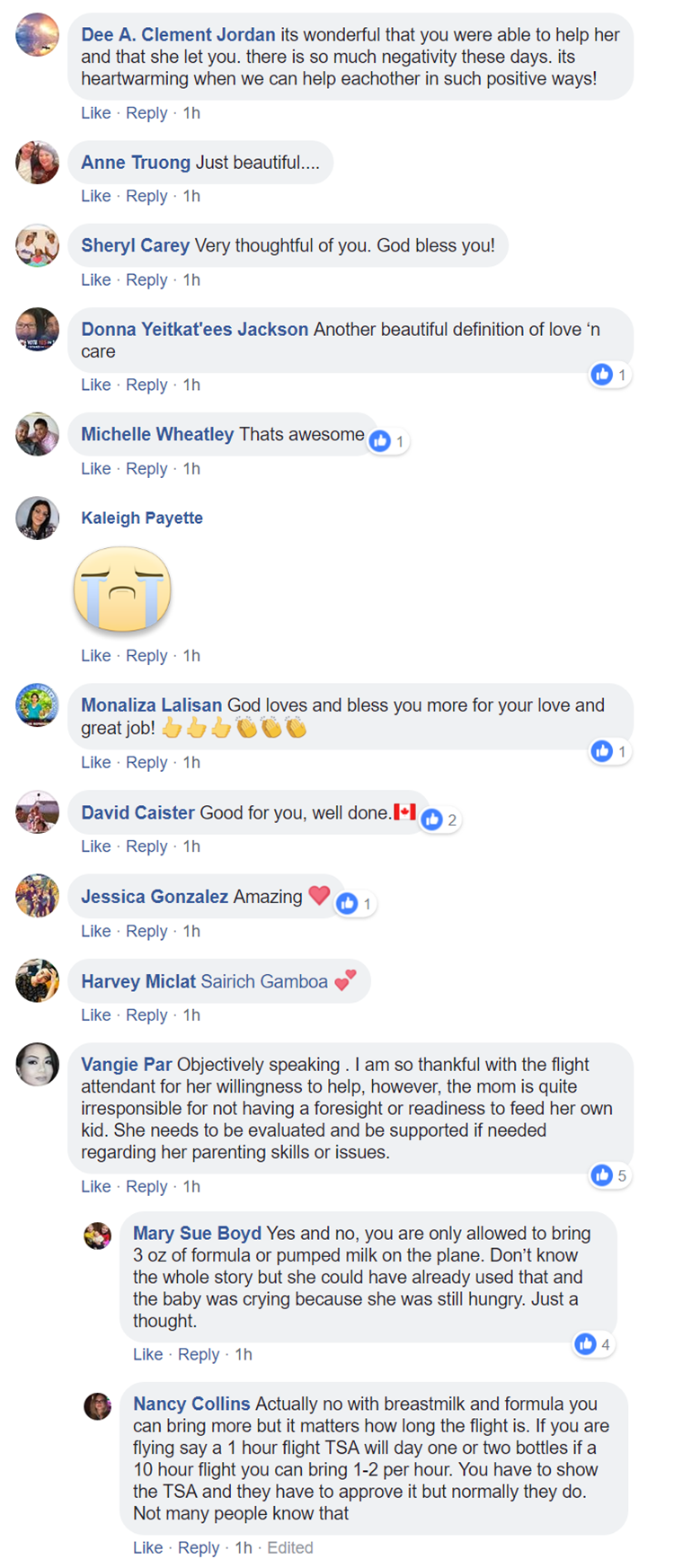The height and width of the screenshot is (1568, 674).
Task: Open Dee A. Clement Jordan's profile picture
Action: [37, 35]
